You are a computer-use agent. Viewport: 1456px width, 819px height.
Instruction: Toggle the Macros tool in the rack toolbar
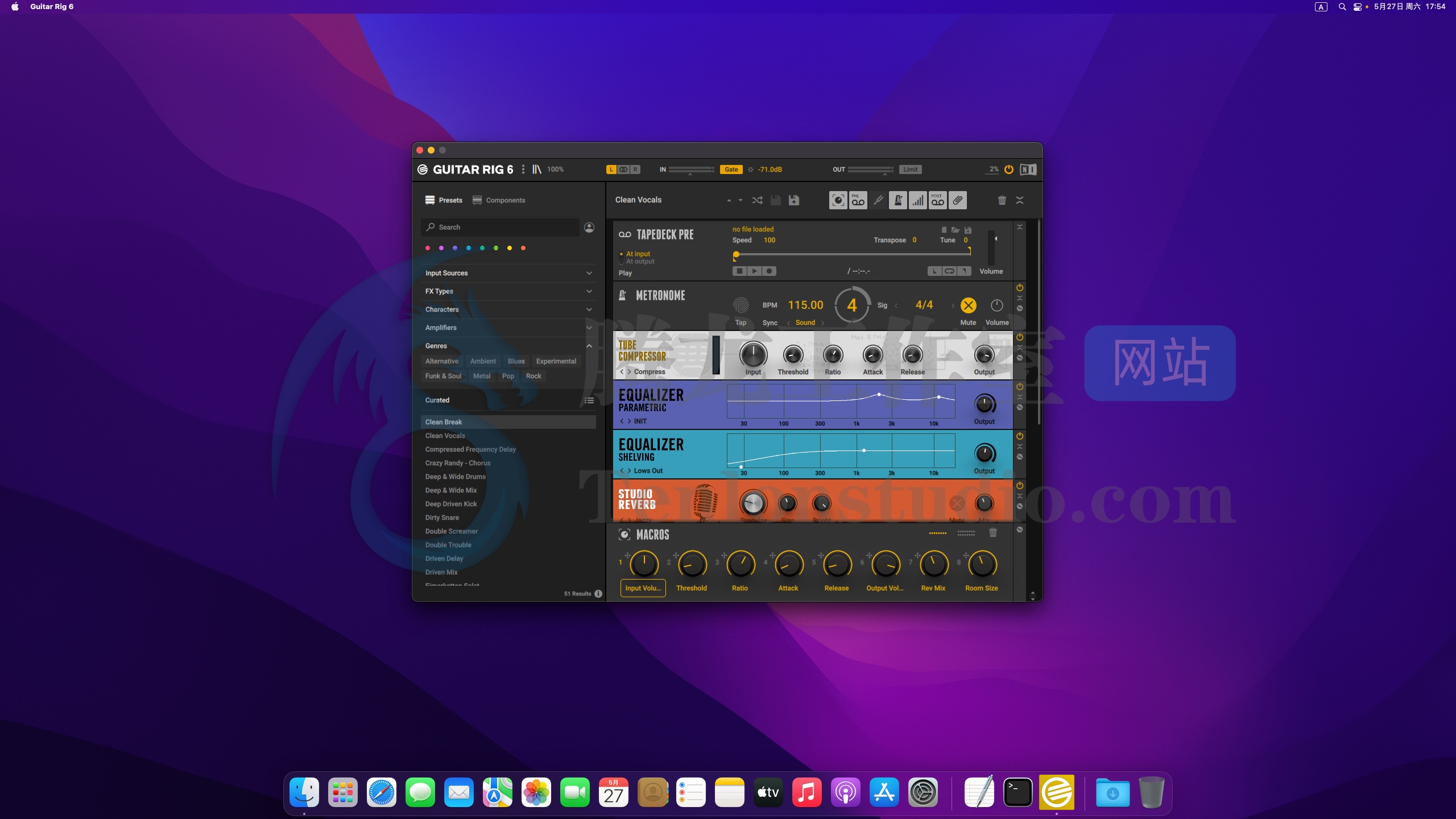tap(838, 200)
